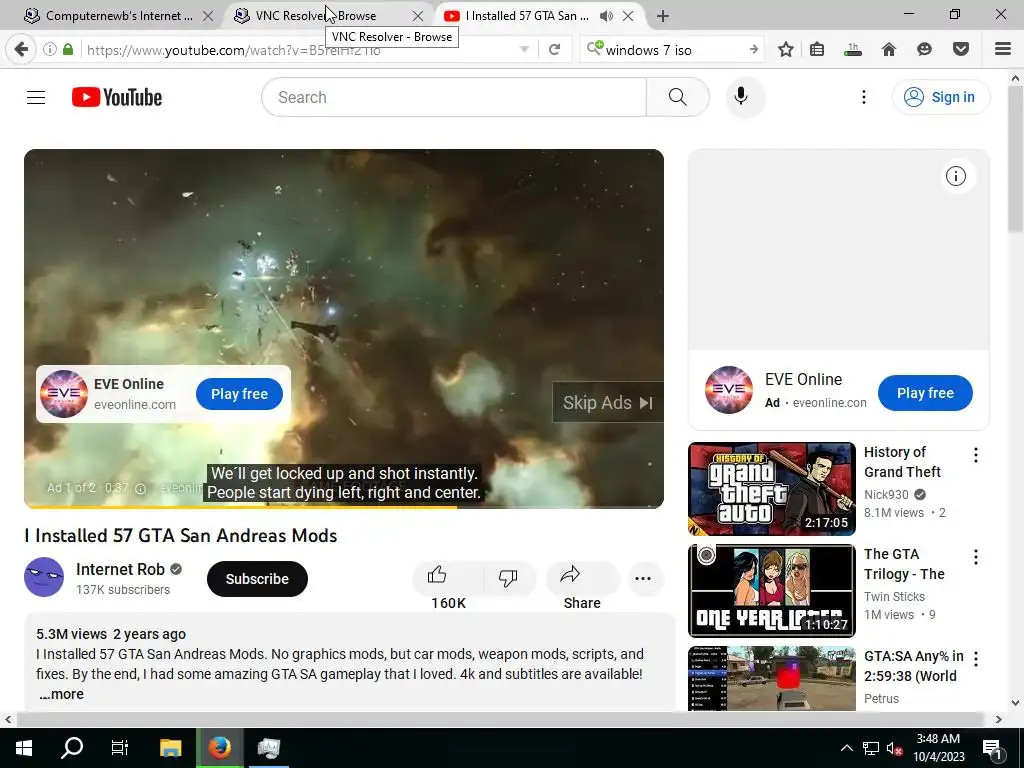
Task: Open the Windows notification center
Action: pyautogui.click(x=993, y=748)
